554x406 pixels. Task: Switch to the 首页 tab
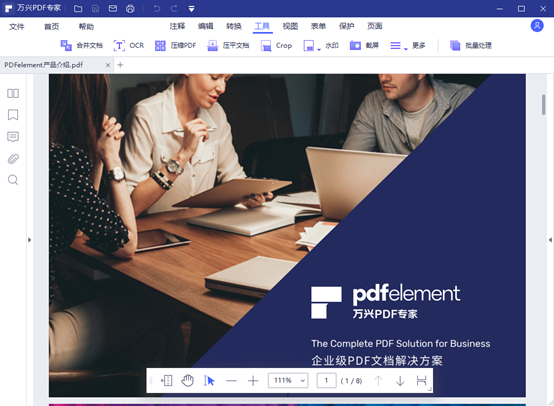[52, 27]
